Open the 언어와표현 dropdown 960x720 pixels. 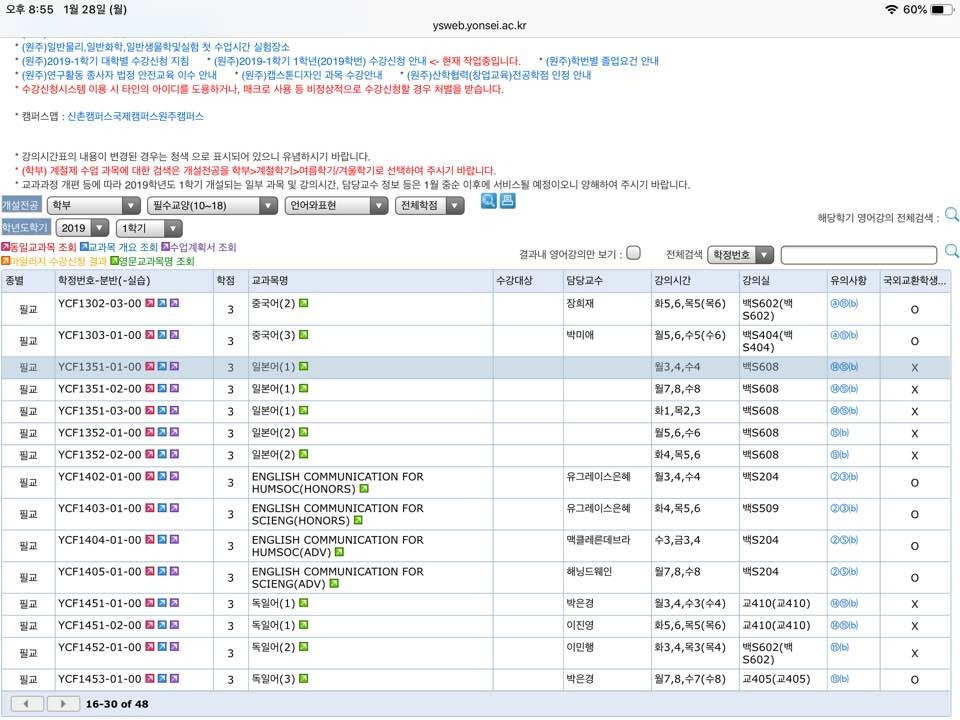pyautogui.click(x=337, y=206)
